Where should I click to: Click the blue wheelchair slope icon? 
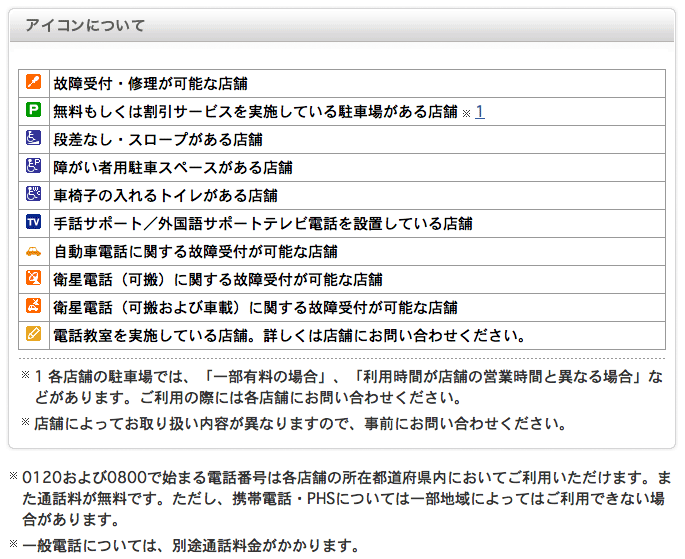click(x=34, y=138)
